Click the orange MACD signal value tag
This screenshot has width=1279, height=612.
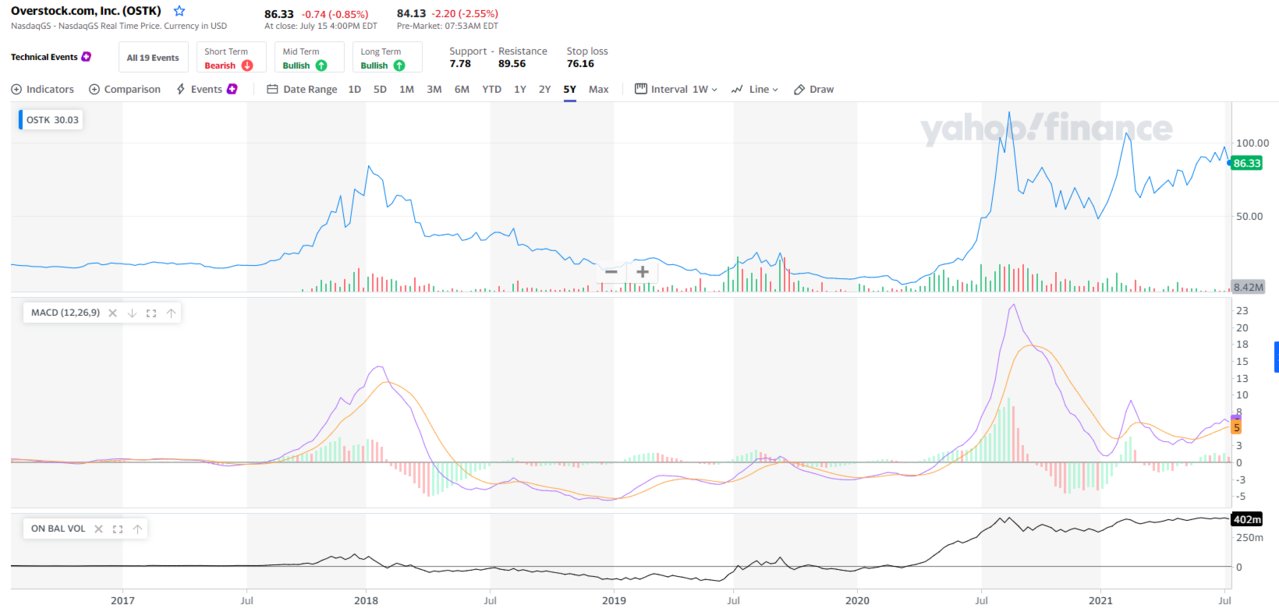click(x=1237, y=427)
